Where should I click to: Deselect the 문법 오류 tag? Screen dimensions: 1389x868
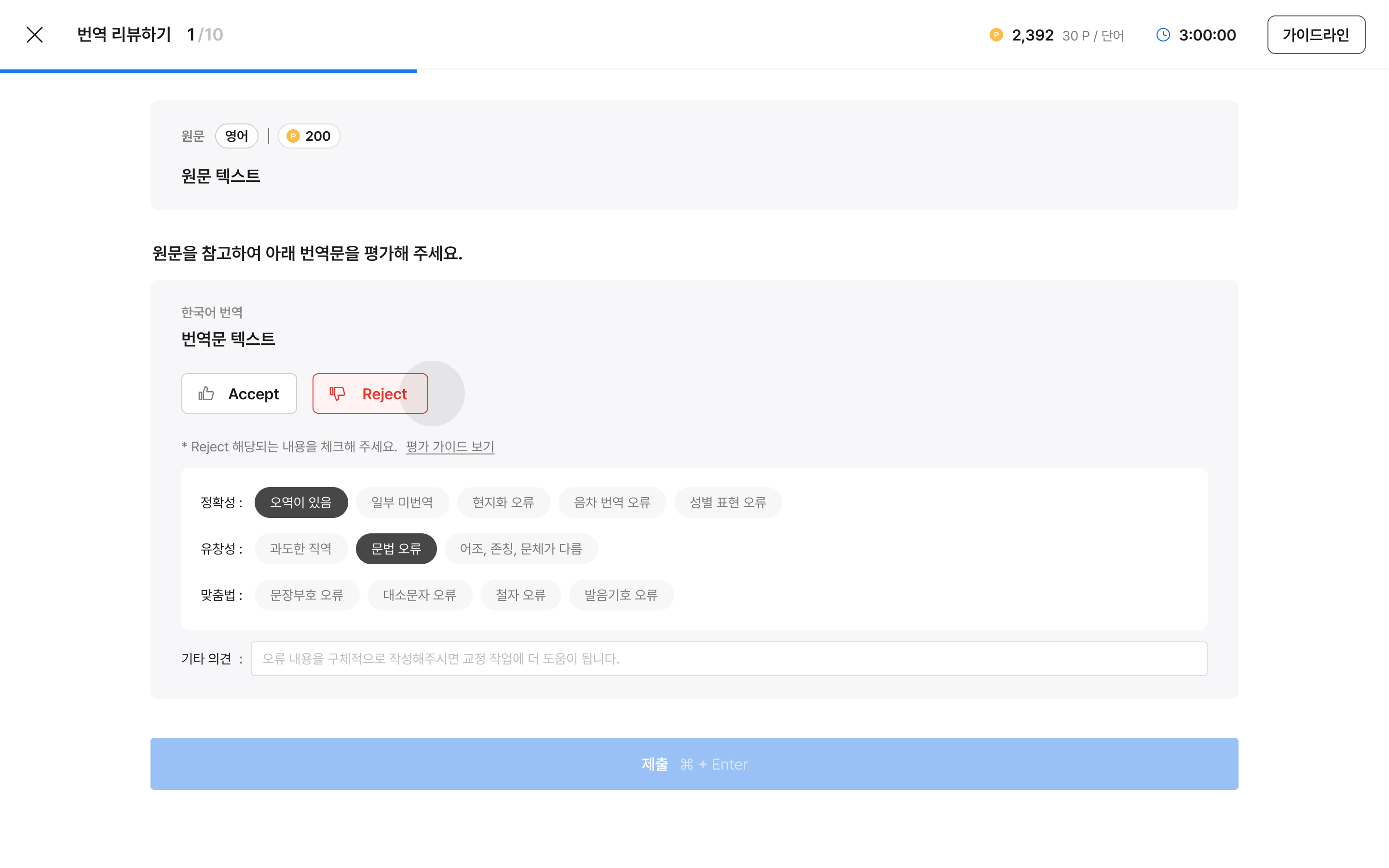[x=396, y=549]
